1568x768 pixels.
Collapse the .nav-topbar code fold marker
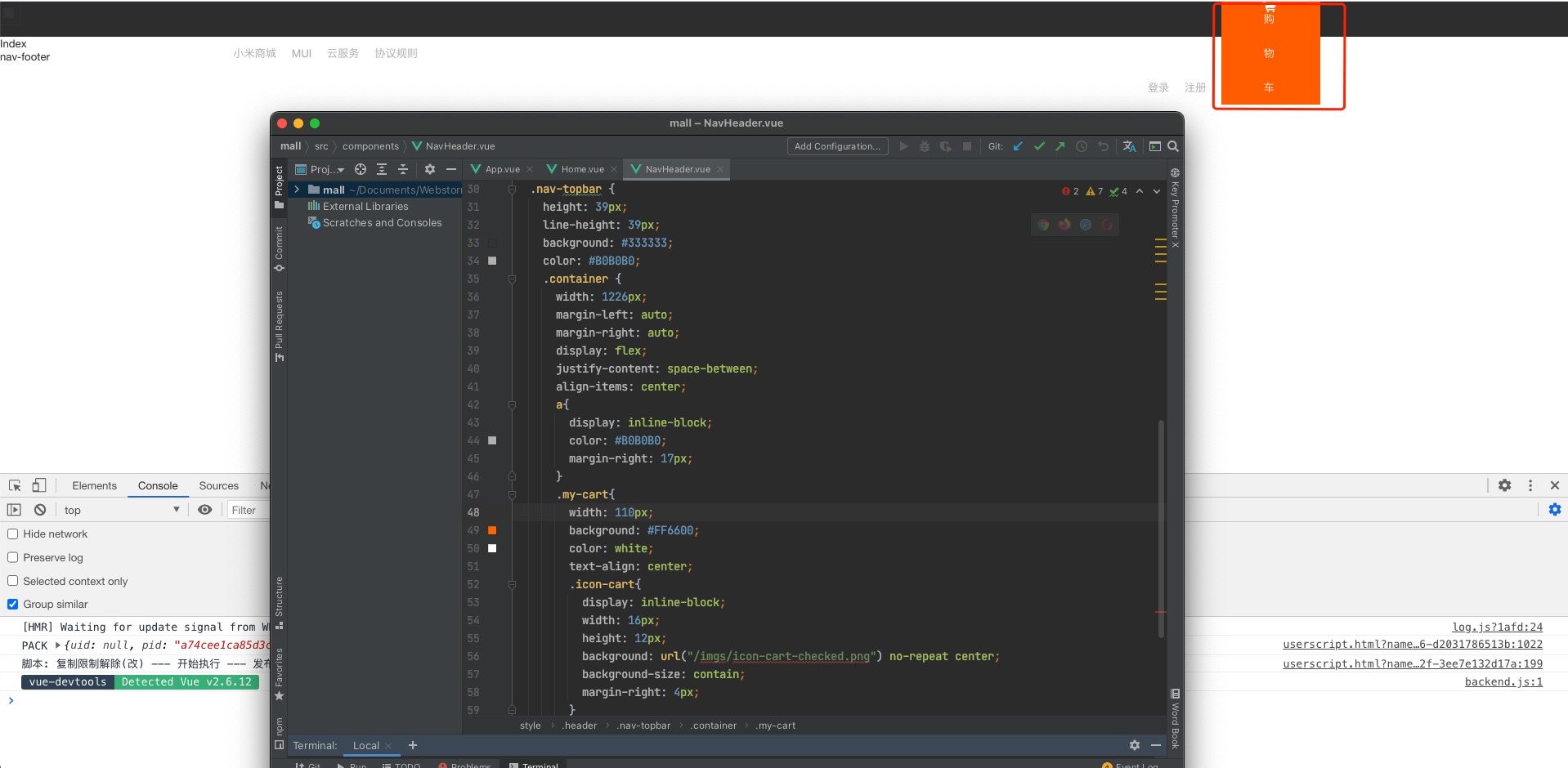pyautogui.click(x=512, y=189)
